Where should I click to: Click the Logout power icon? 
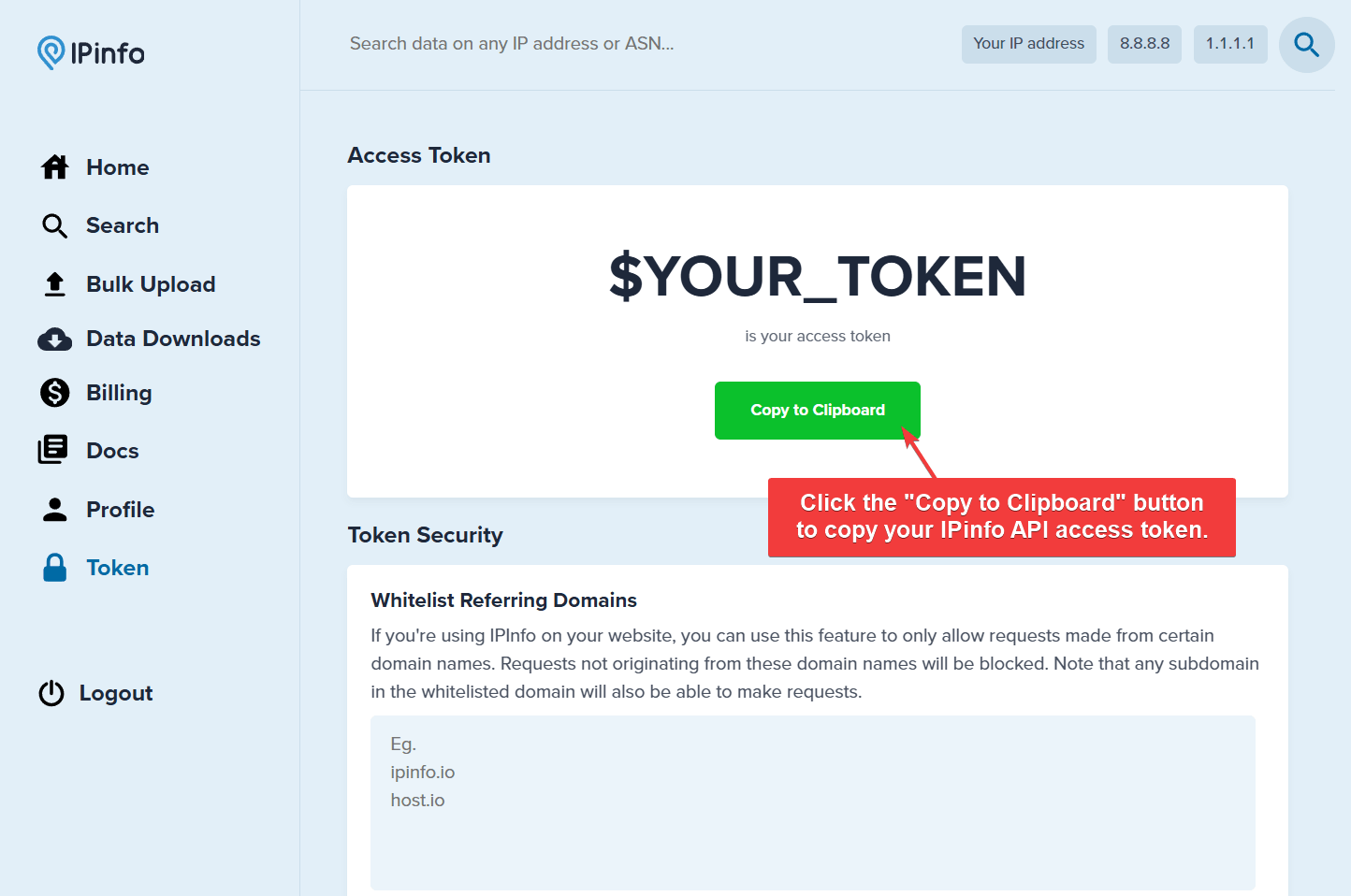[52, 692]
